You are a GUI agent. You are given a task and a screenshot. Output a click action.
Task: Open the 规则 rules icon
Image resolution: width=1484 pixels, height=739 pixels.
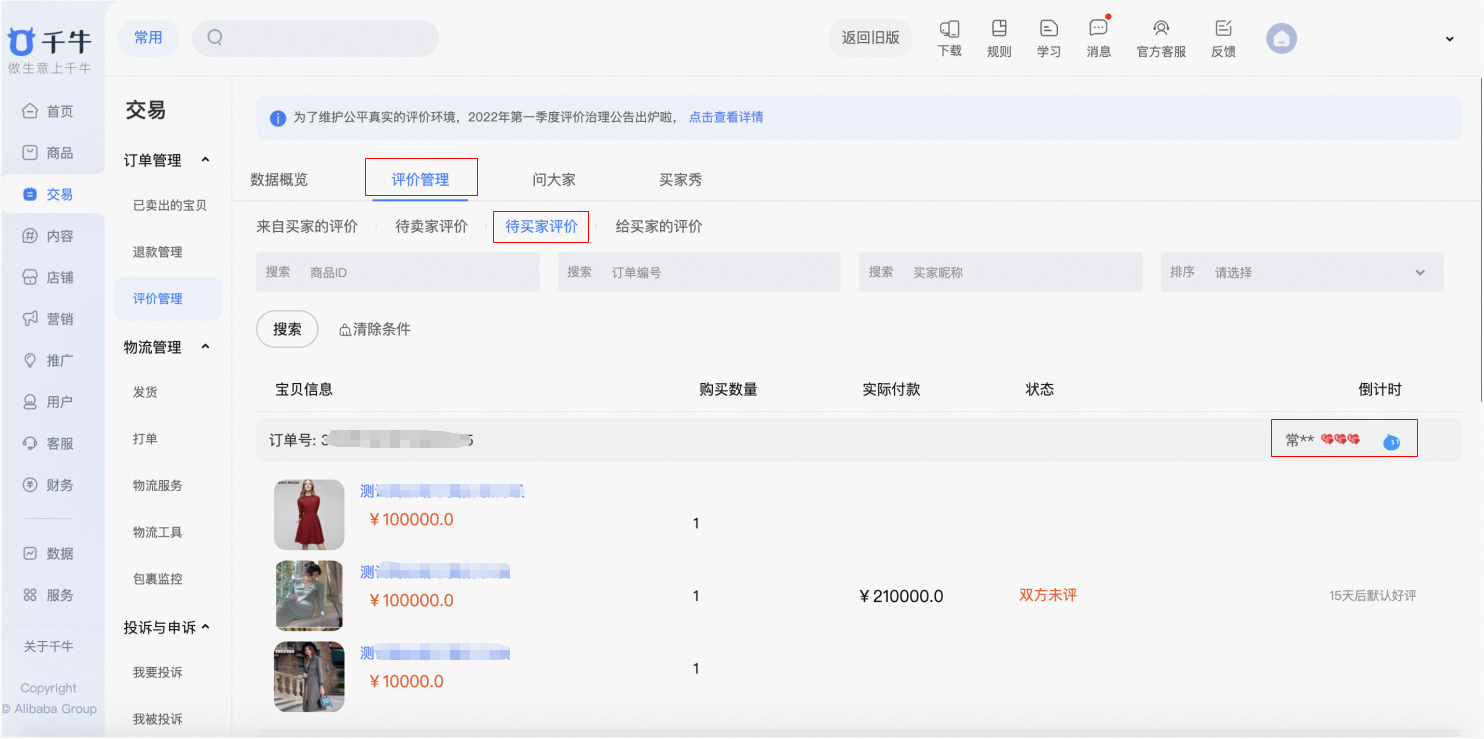pos(999,38)
